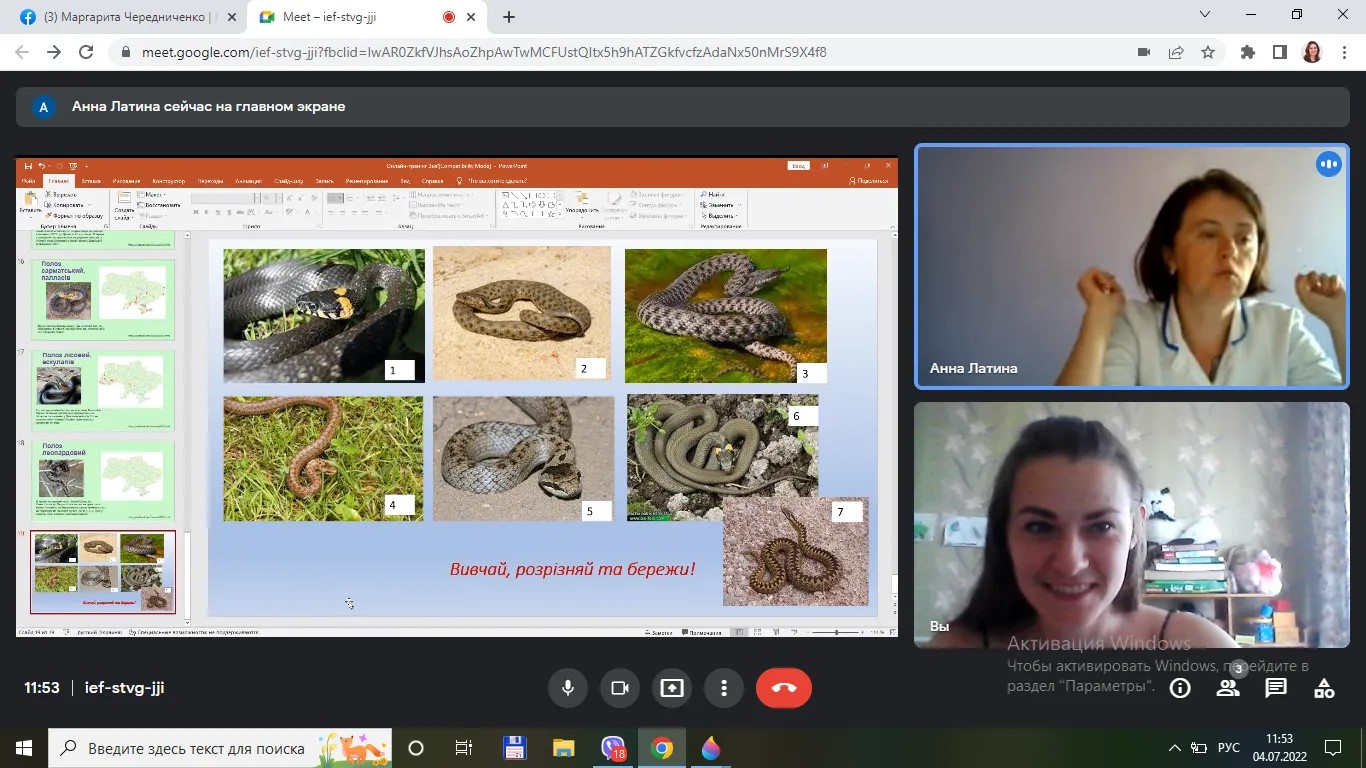This screenshot has height=768, width=1366.
Task: Open the Слайд-шоу ribbon tab
Action: (x=288, y=181)
